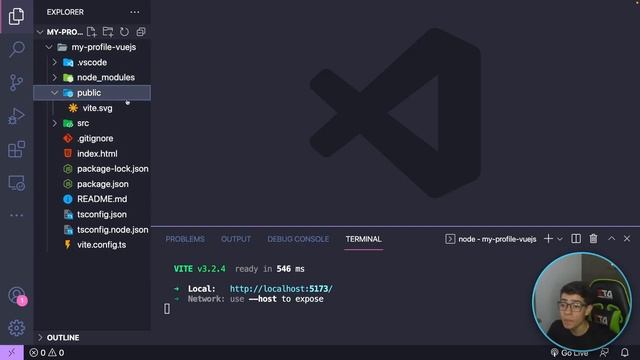640x360 pixels.
Task: Open the notifications bell
Action: (x=625, y=353)
